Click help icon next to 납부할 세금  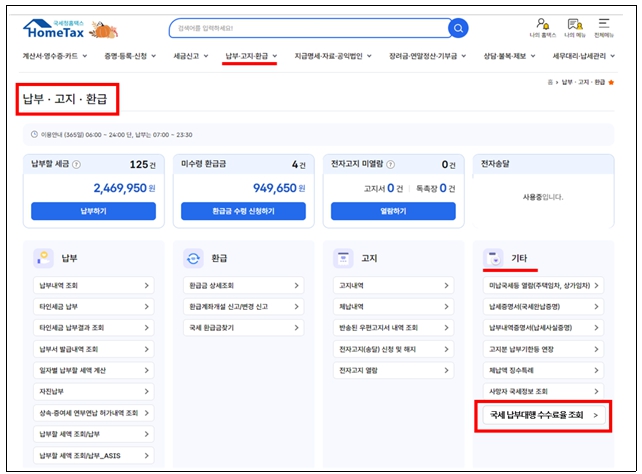point(77,164)
